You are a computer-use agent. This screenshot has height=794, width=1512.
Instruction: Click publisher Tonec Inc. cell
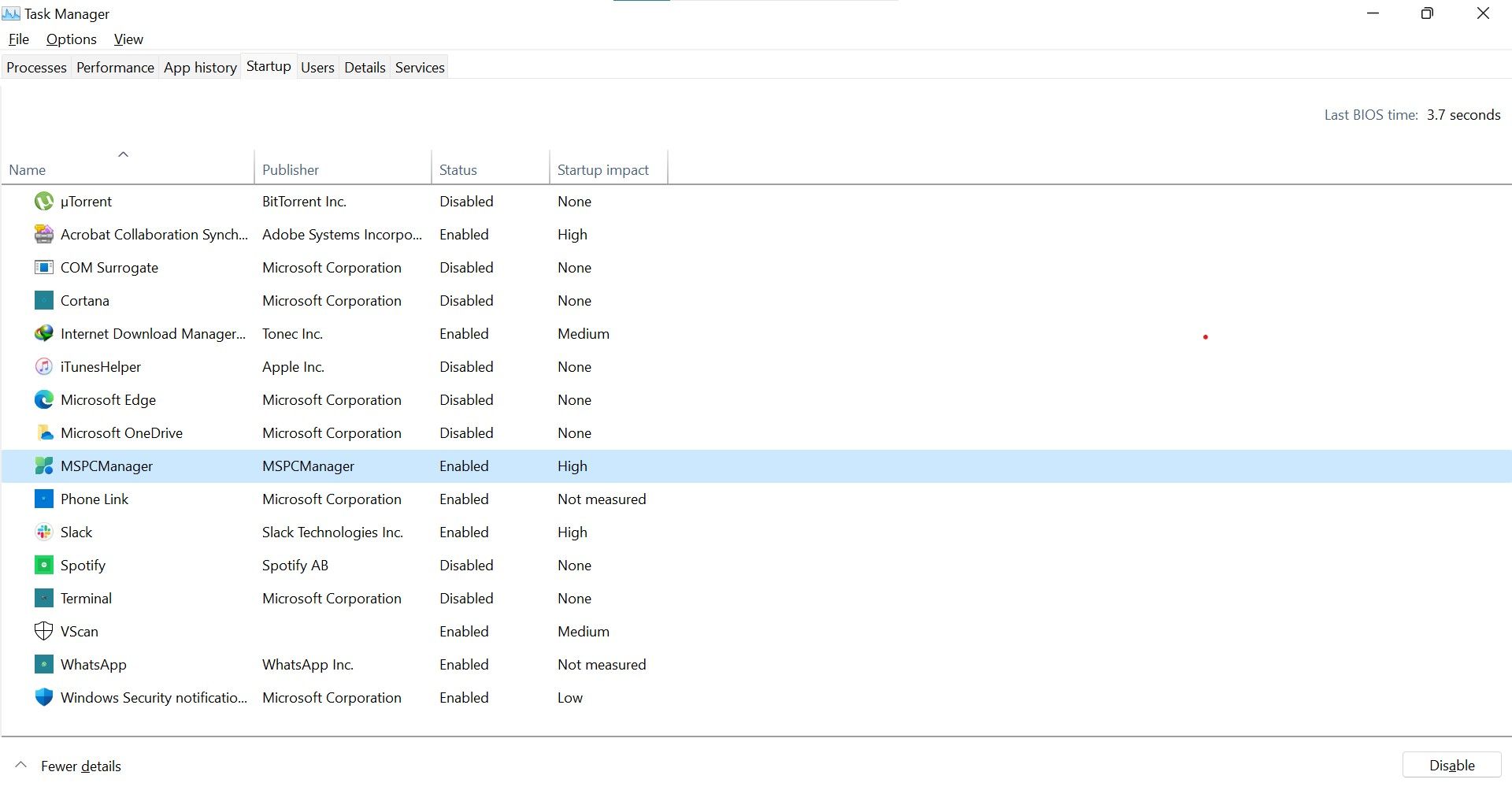click(x=292, y=334)
